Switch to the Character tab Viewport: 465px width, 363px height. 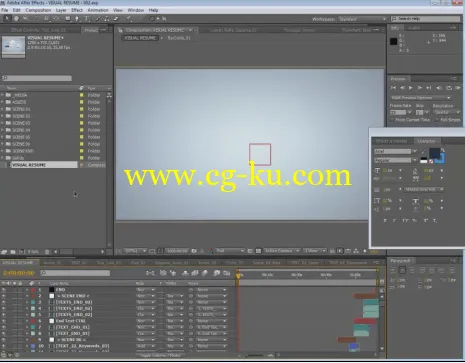(x=426, y=141)
